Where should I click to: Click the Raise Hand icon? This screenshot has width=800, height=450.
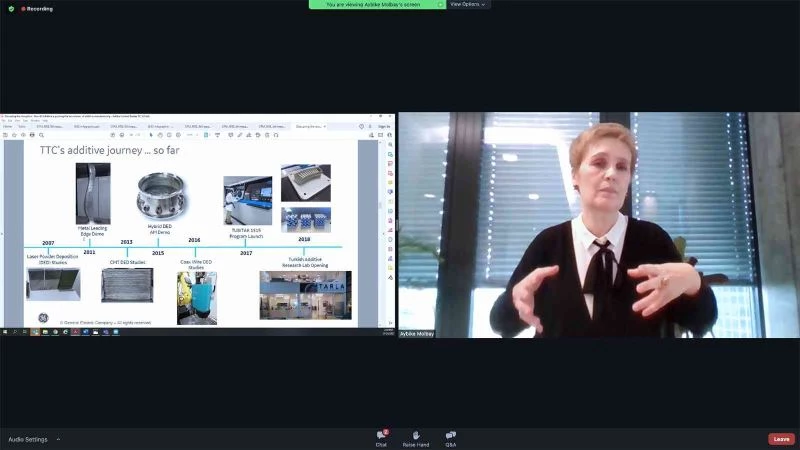click(x=416, y=437)
